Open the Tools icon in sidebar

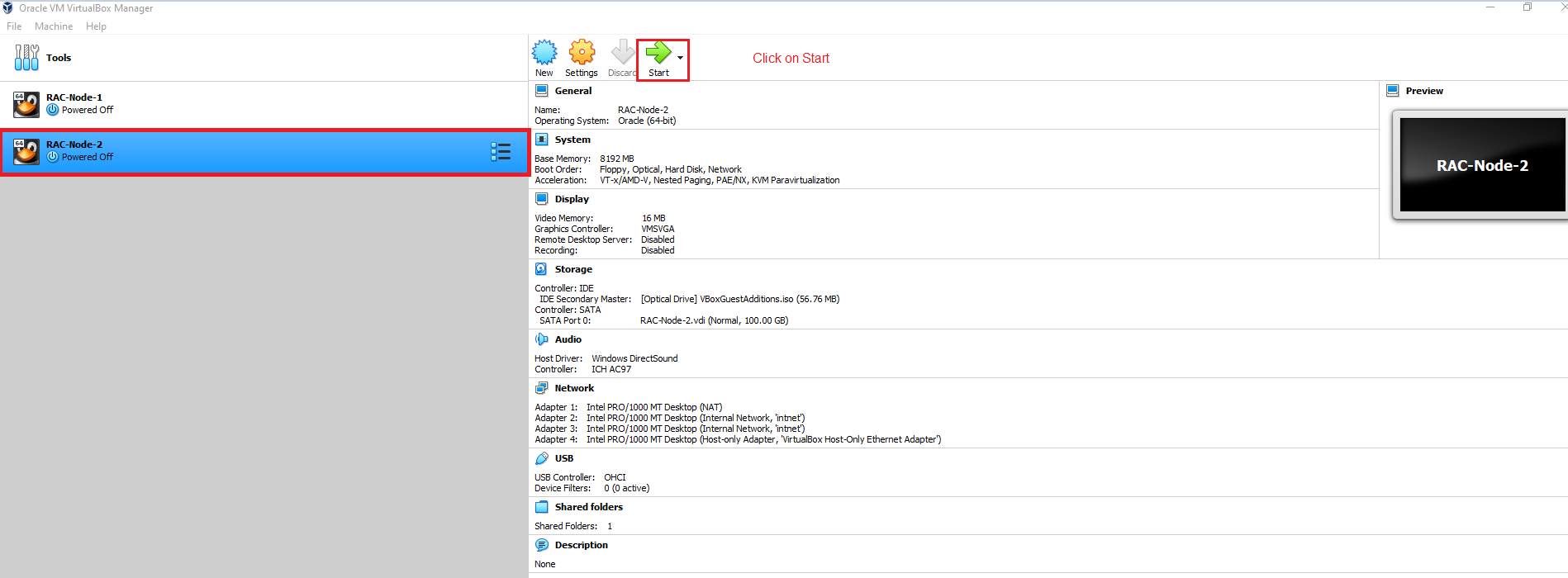(x=26, y=58)
